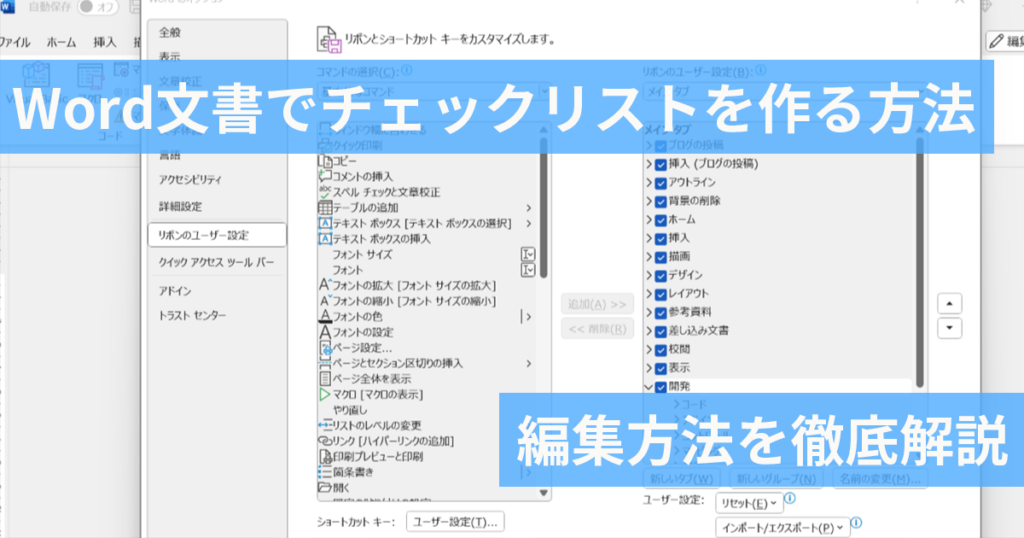Select the フォントの色 command icon
Screen dimensions: 1024x538
pos(325,317)
